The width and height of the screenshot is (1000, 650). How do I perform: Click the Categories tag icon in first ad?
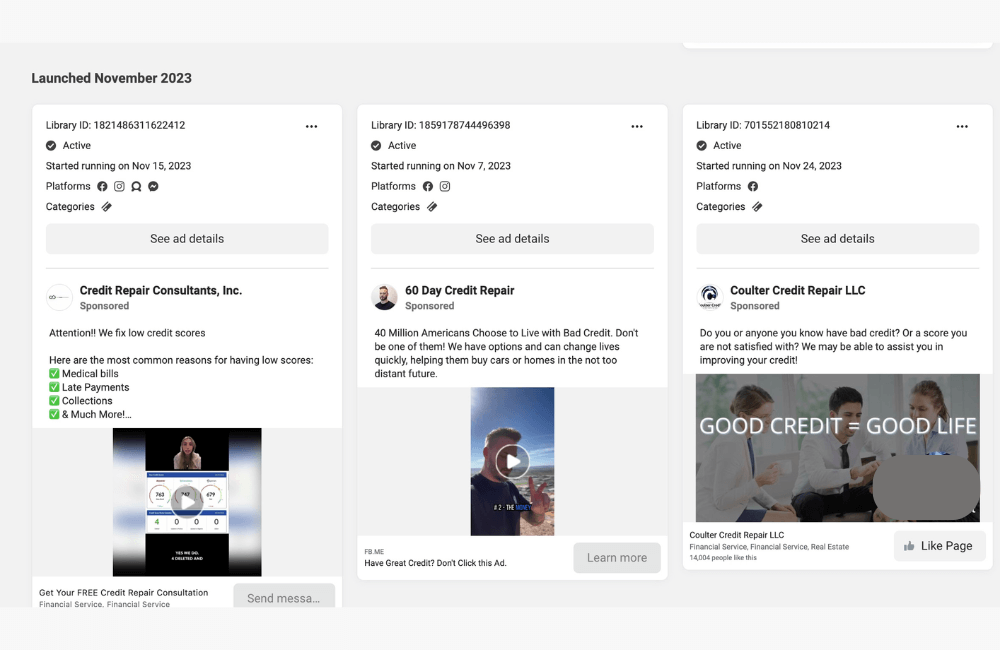tap(107, 207)
